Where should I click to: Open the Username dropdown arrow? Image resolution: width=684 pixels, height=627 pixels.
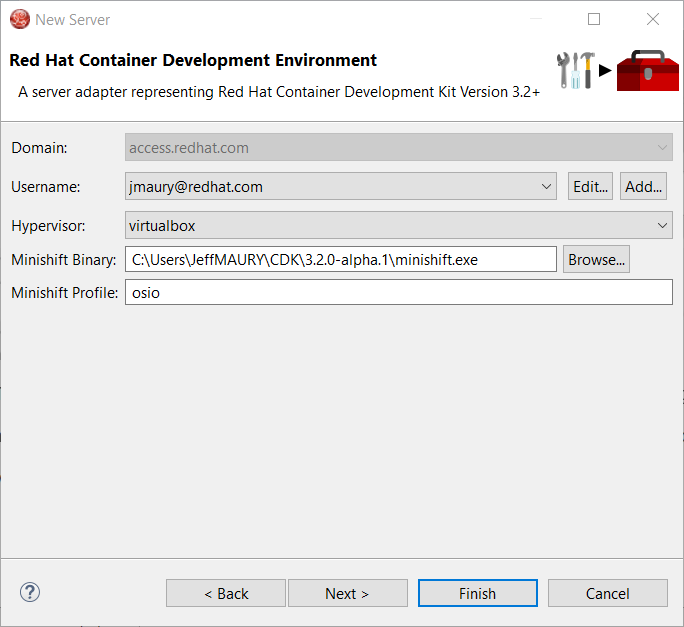(x=546, y=186)
